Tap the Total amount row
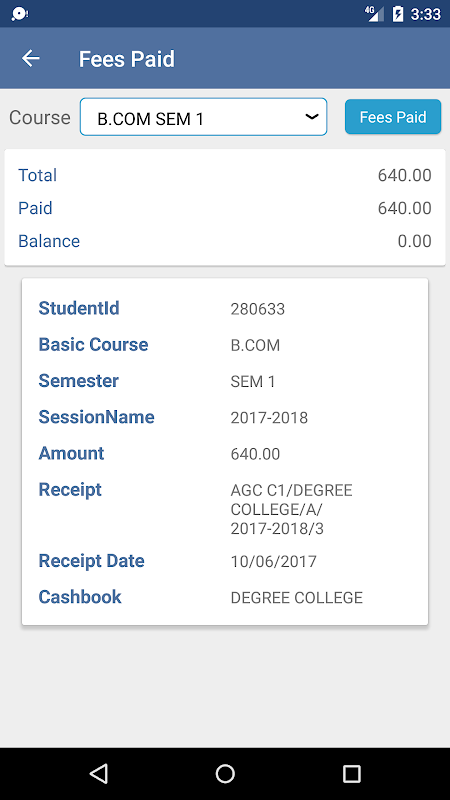 225,175
